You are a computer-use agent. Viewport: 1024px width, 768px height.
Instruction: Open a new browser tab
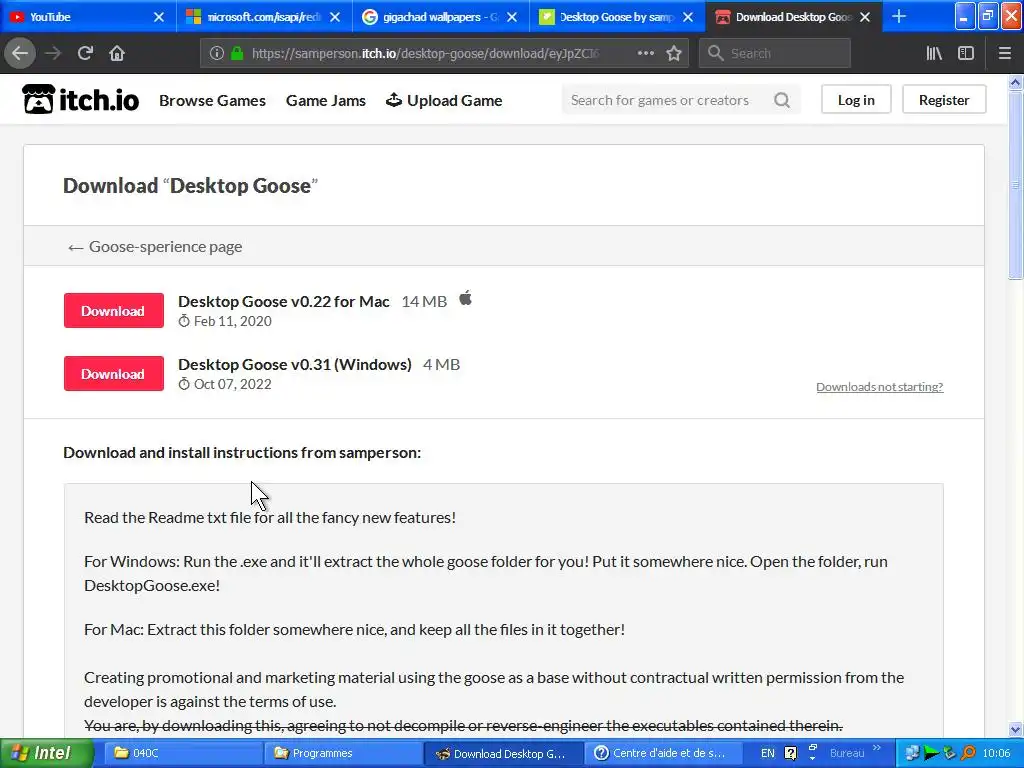pyautogui.click(x=899, y=16)
